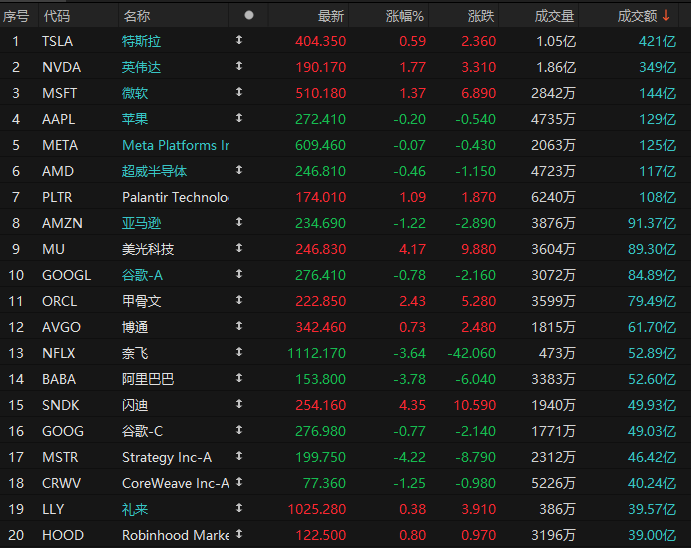Select the CoreWeave Inc-A name cell

coord(175,483)
